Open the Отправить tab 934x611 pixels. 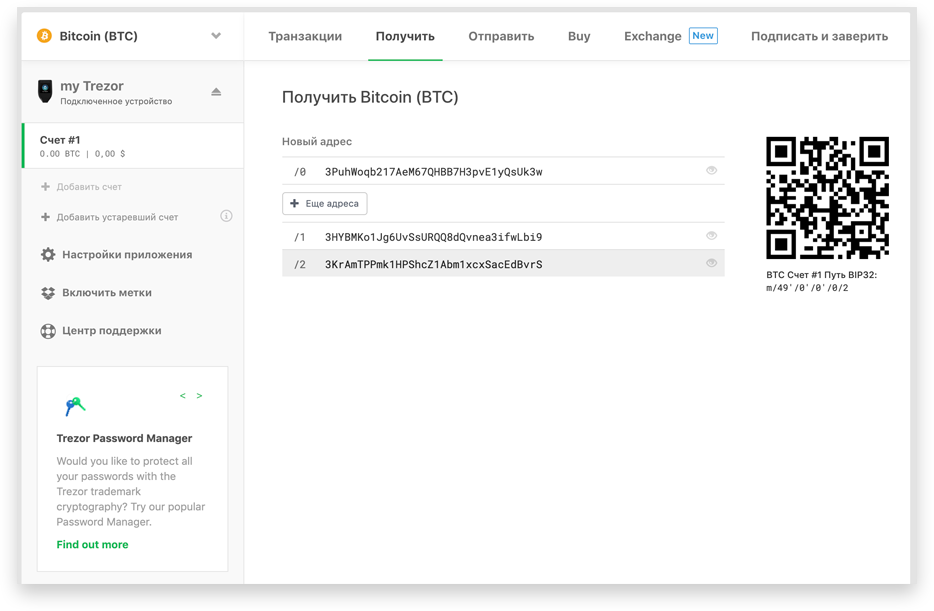(x=501, y=36)
